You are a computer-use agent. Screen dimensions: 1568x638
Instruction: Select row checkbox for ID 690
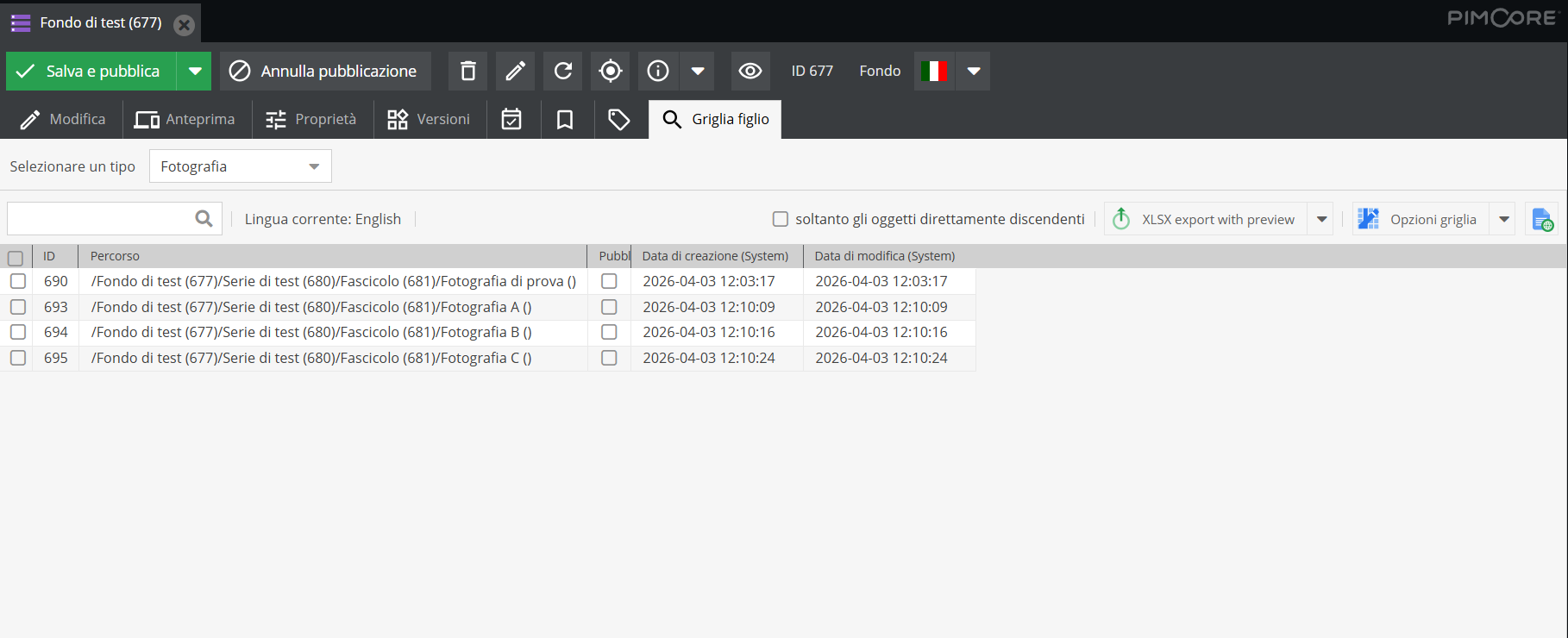tap(18, 281)
